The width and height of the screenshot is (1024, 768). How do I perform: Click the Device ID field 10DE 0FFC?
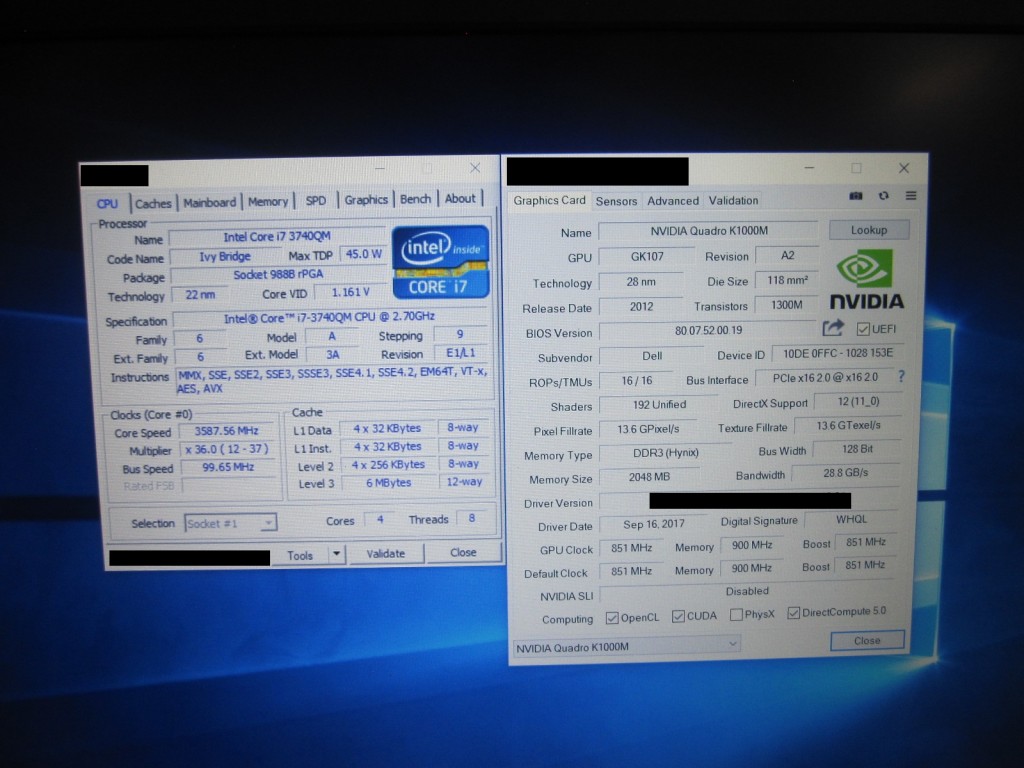pyautogui.click(x=838, y=353)
